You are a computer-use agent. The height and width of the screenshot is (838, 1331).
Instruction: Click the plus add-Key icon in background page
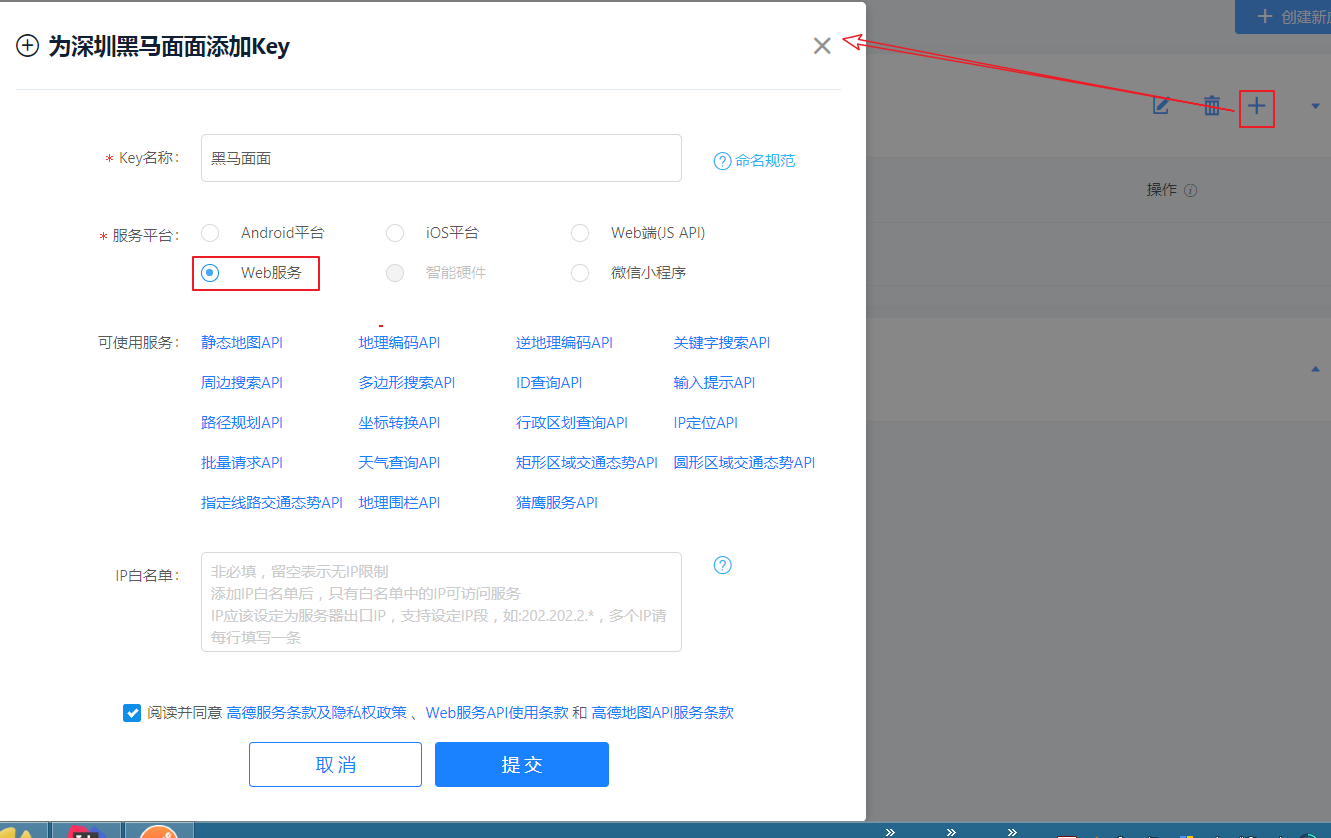[1257, 106]
